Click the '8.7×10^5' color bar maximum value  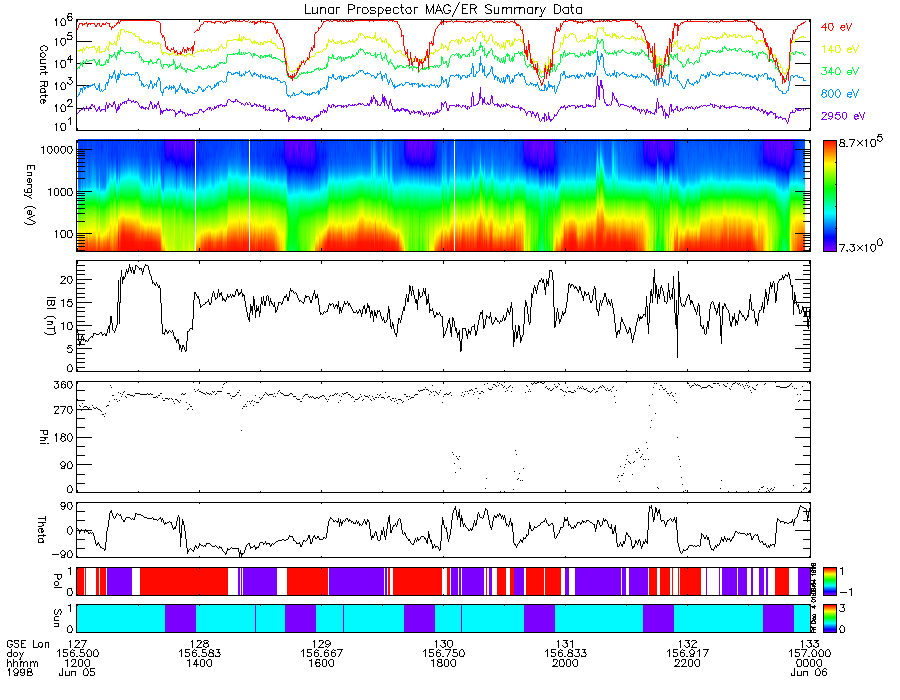(x=860, y=142)
